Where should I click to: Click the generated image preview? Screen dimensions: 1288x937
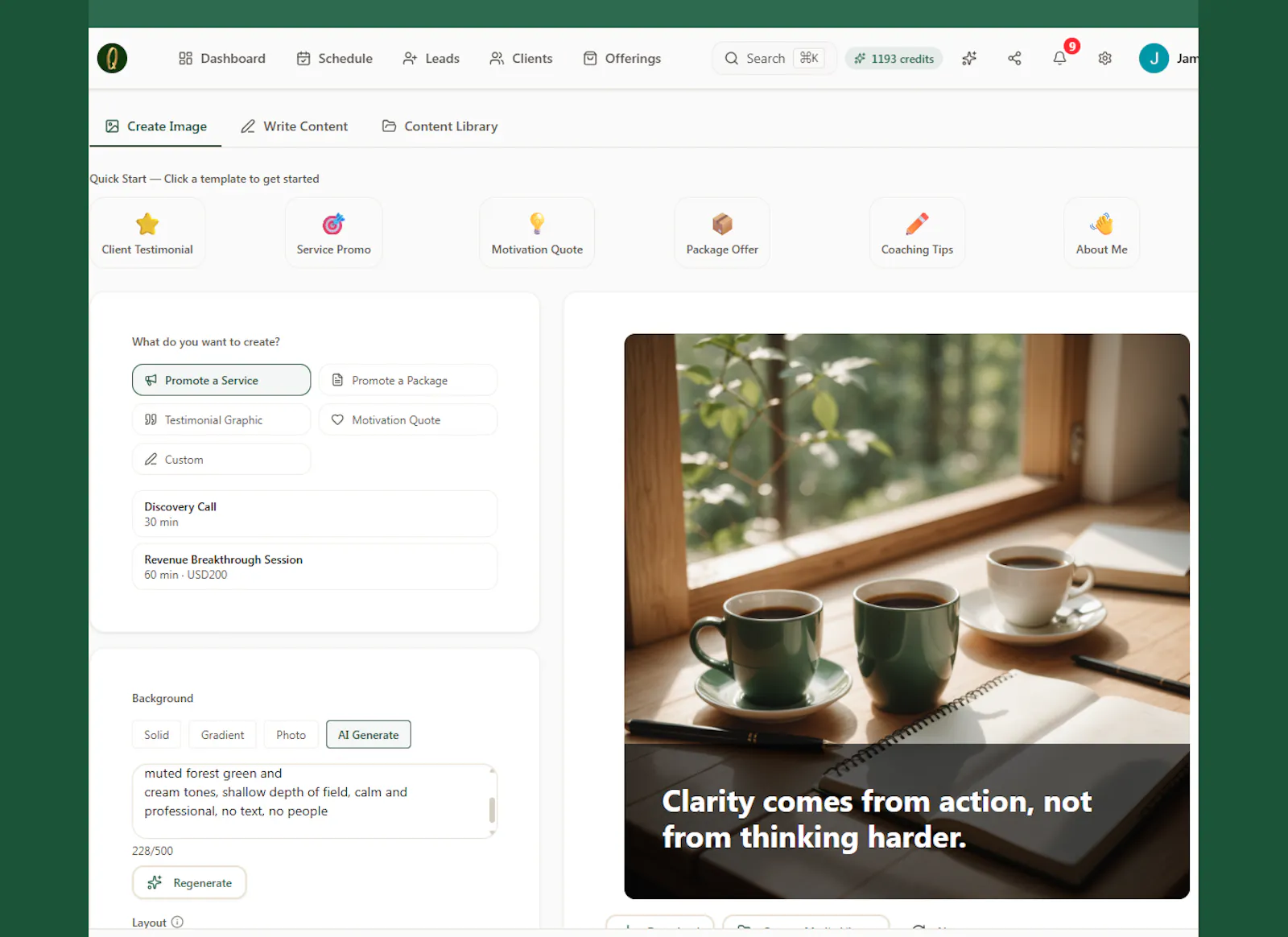(906, 616)
